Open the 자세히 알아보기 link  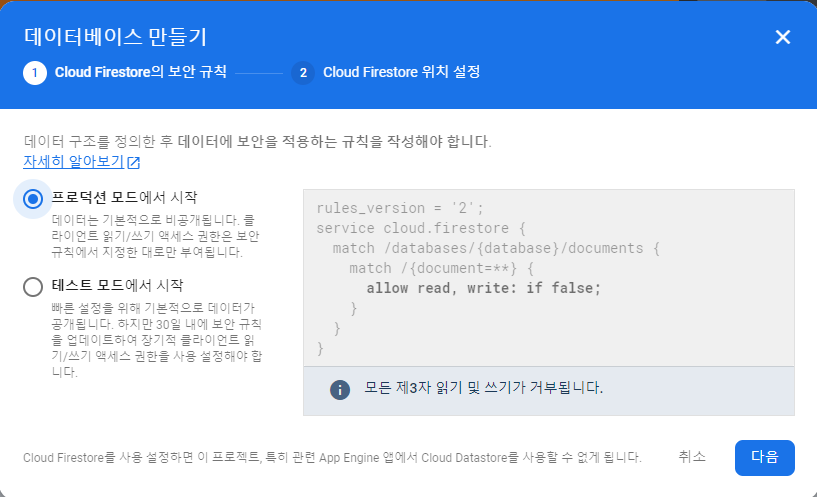tap(73, 161)
